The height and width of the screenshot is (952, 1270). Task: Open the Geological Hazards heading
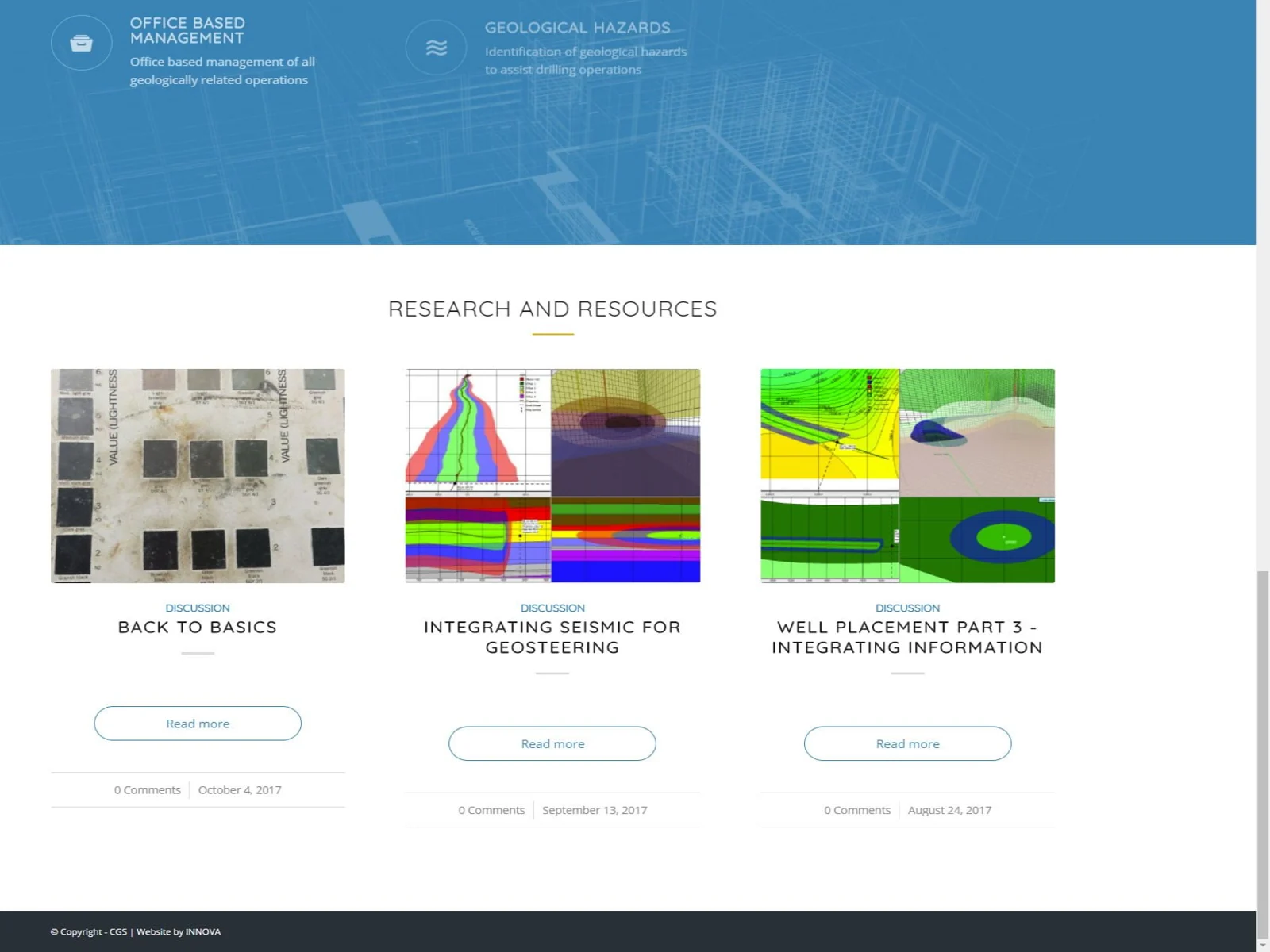(578, 28)
